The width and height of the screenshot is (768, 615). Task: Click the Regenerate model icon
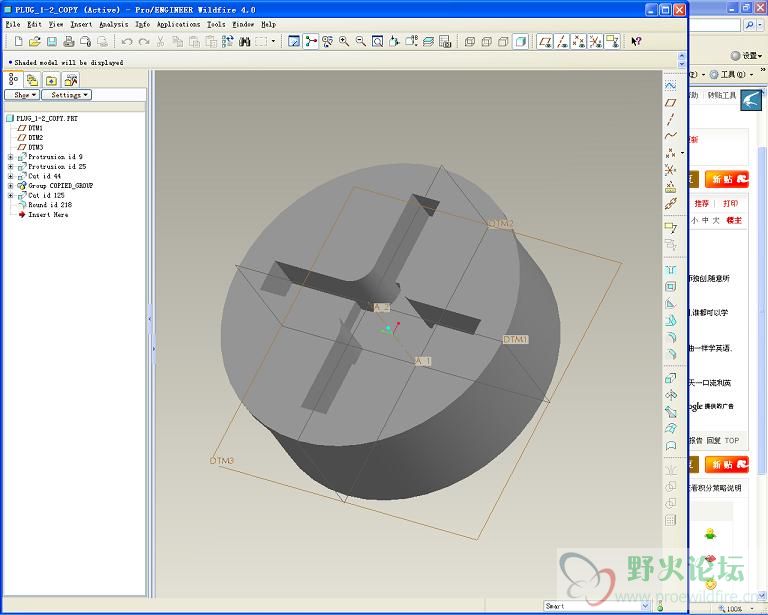coord(227,42)
